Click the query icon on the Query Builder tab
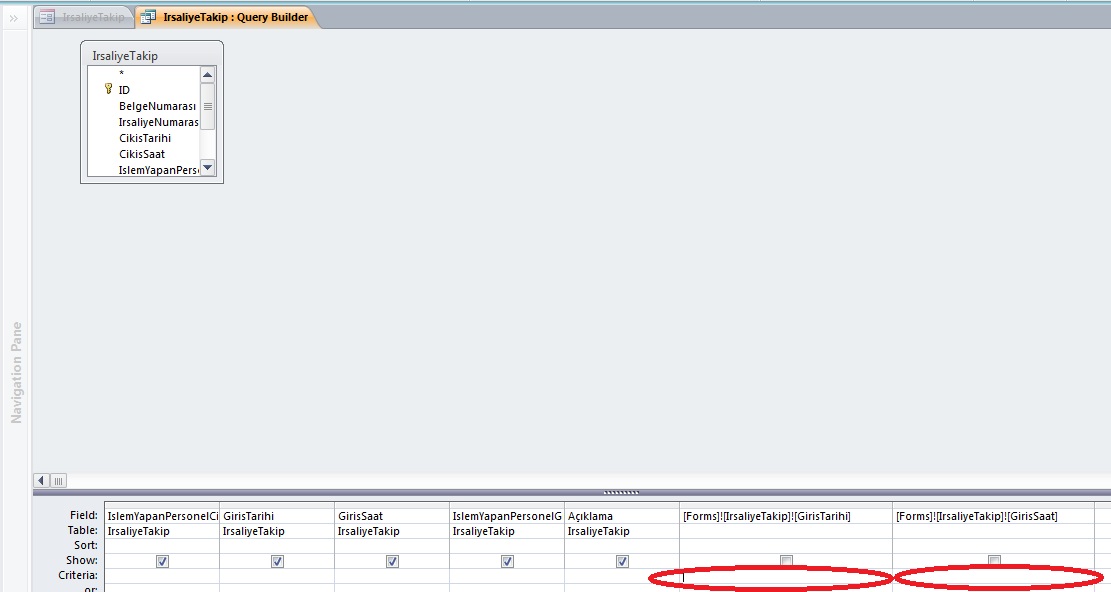The image size is (1111, 592). [x=148, y=17]
